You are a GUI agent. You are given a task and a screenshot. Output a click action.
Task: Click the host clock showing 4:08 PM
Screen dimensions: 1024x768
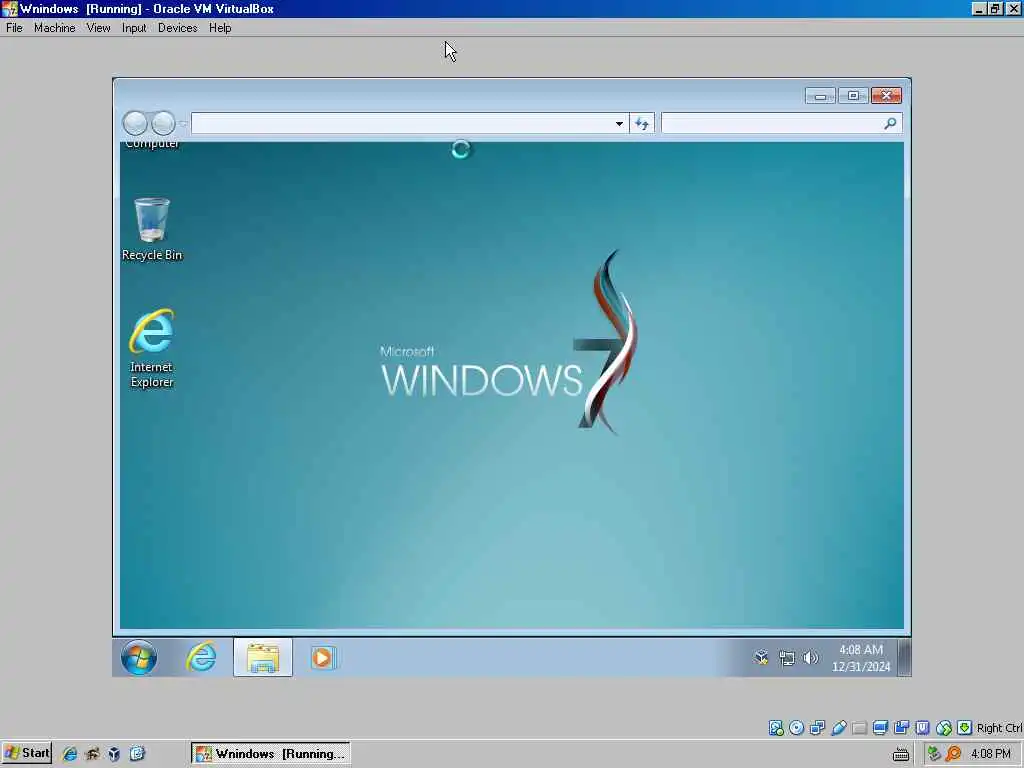[991, 754]
